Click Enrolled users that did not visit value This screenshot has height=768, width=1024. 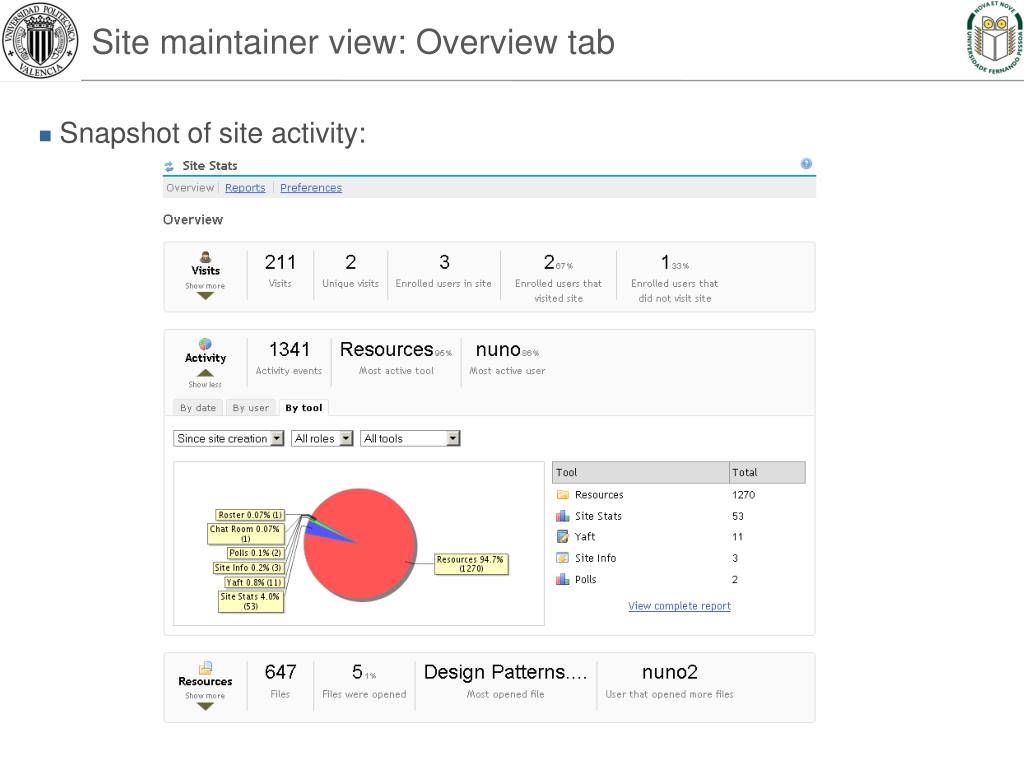coord(665,263)
